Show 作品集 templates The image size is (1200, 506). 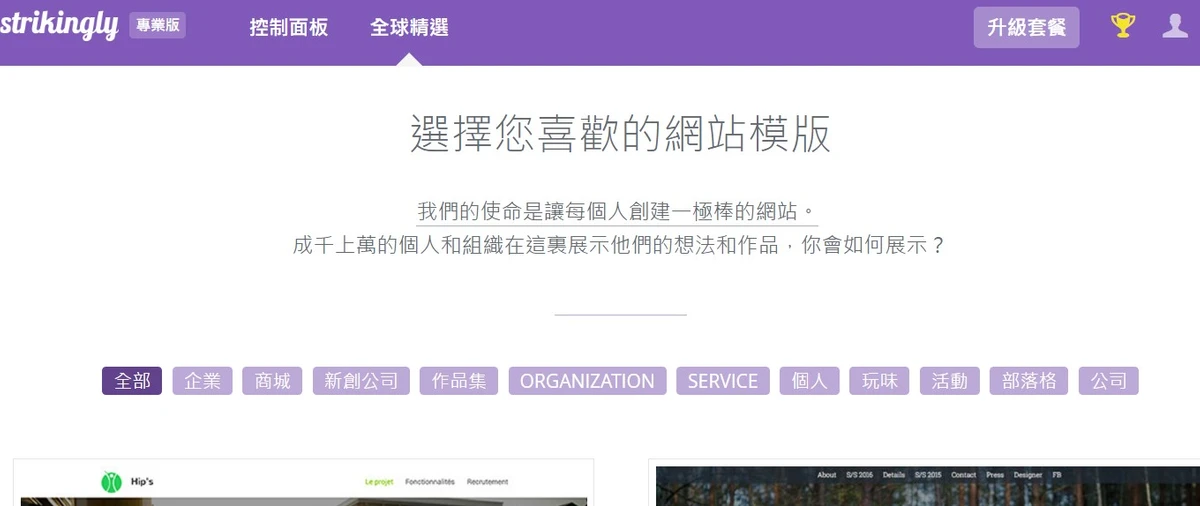coord(458,381)
